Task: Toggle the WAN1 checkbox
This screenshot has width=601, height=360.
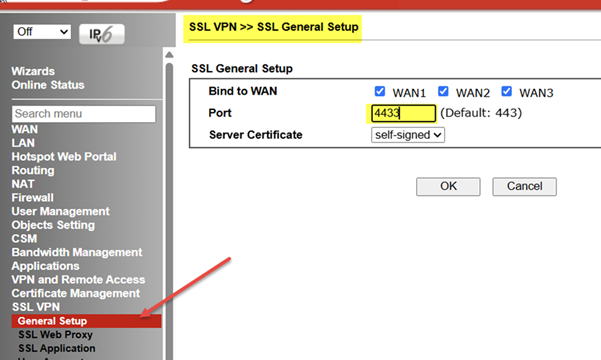Action: (x=379, y=91)
